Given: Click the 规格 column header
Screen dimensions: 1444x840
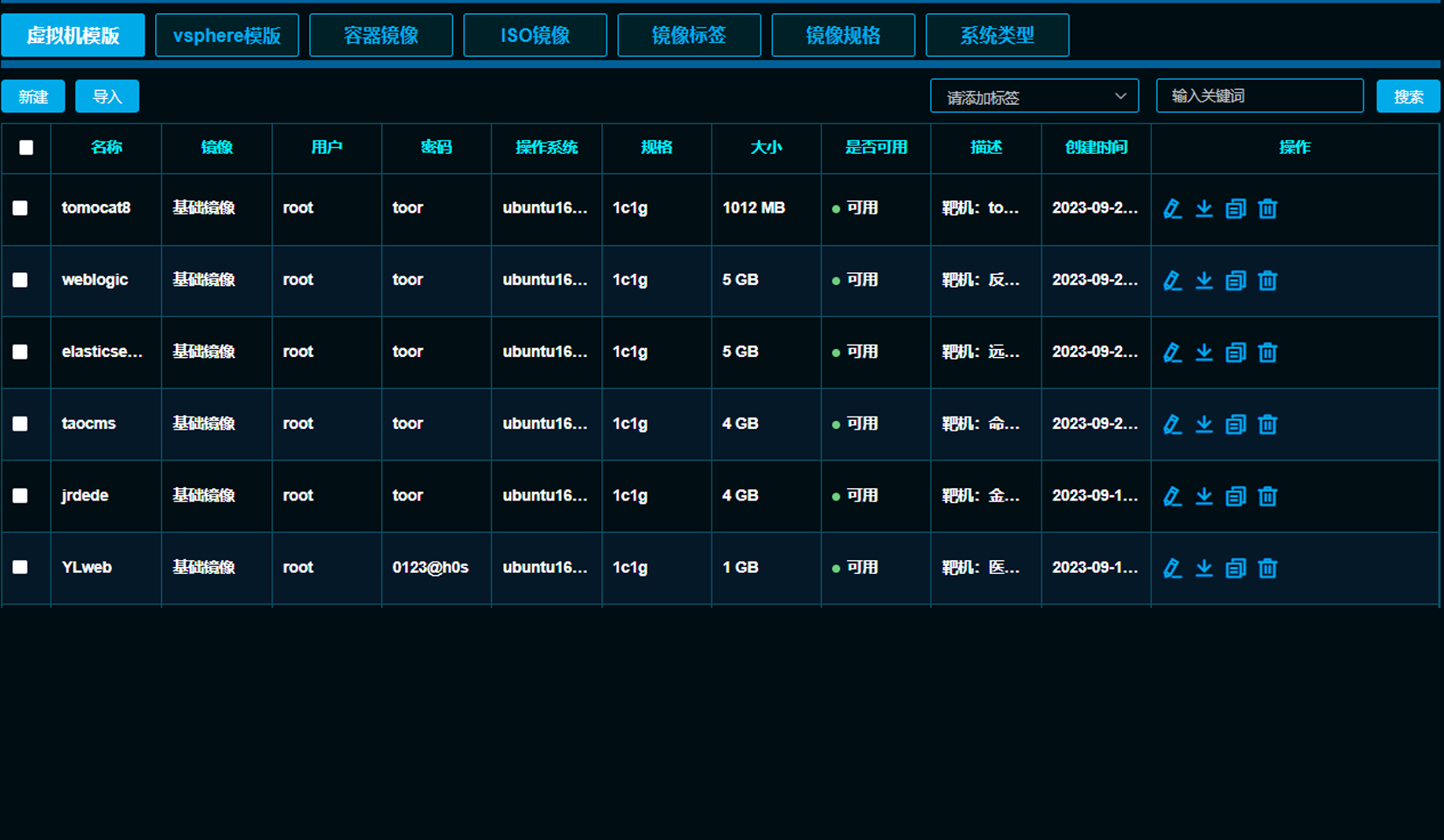Looking at the screenshot, I should (x=656, y=147).
